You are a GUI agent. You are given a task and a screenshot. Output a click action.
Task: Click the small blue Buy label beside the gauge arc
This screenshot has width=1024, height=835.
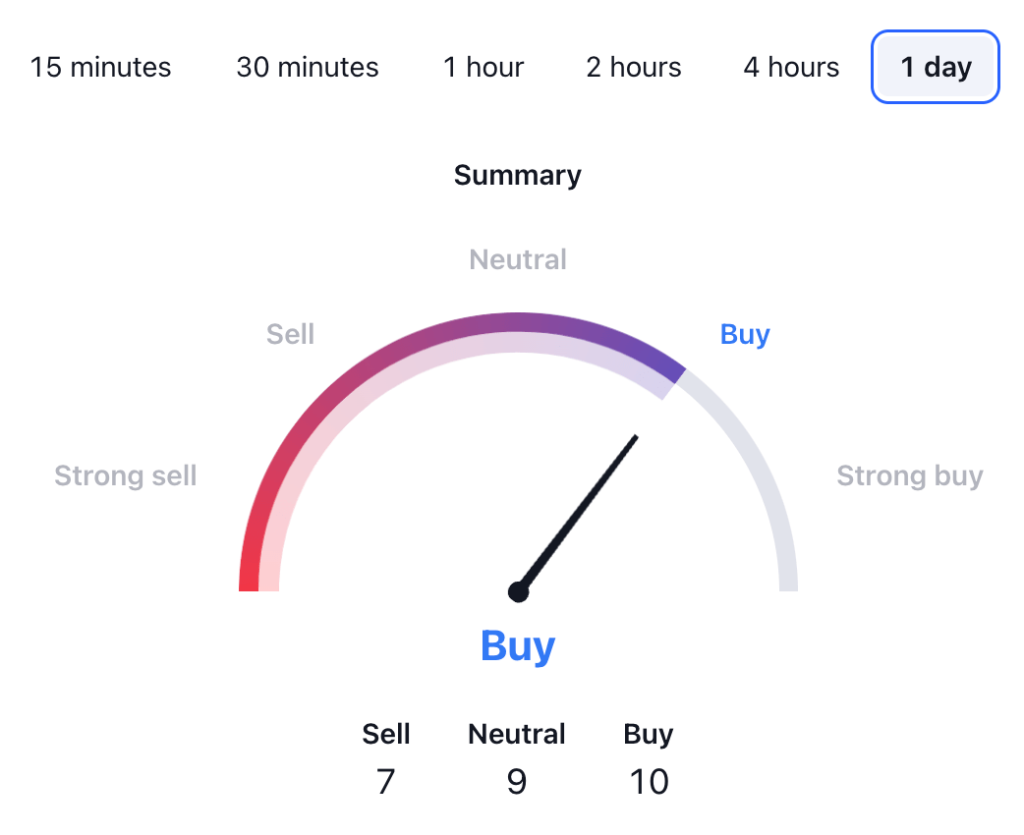(x=745, y=334)
